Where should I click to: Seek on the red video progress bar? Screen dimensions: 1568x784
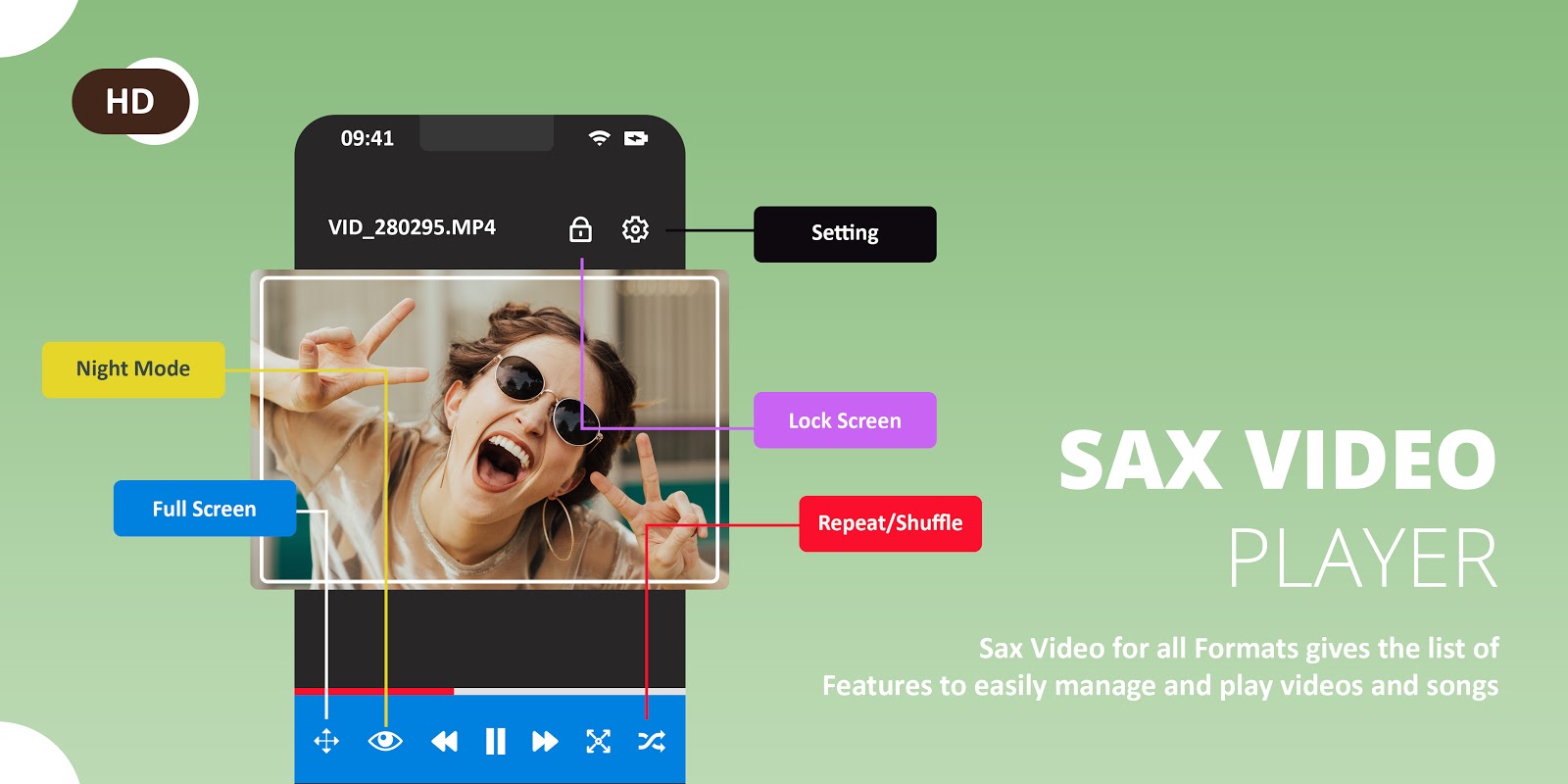point(490,691)
